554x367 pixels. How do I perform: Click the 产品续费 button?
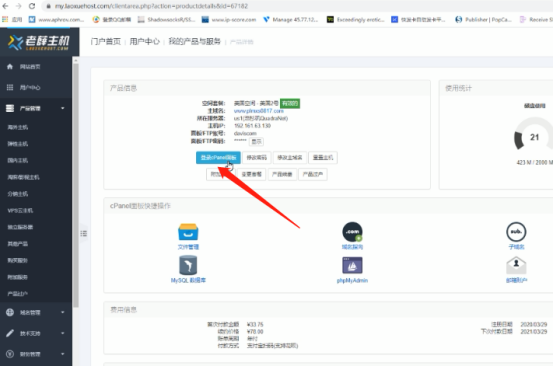pyautogui.click(x=282, y=174)
